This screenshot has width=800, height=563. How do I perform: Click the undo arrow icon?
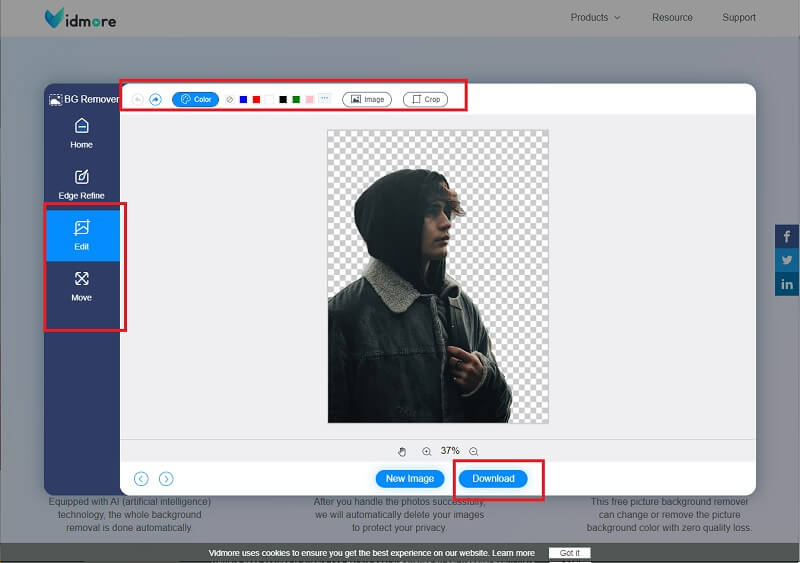pyautogui.click(x=138, y=100)
